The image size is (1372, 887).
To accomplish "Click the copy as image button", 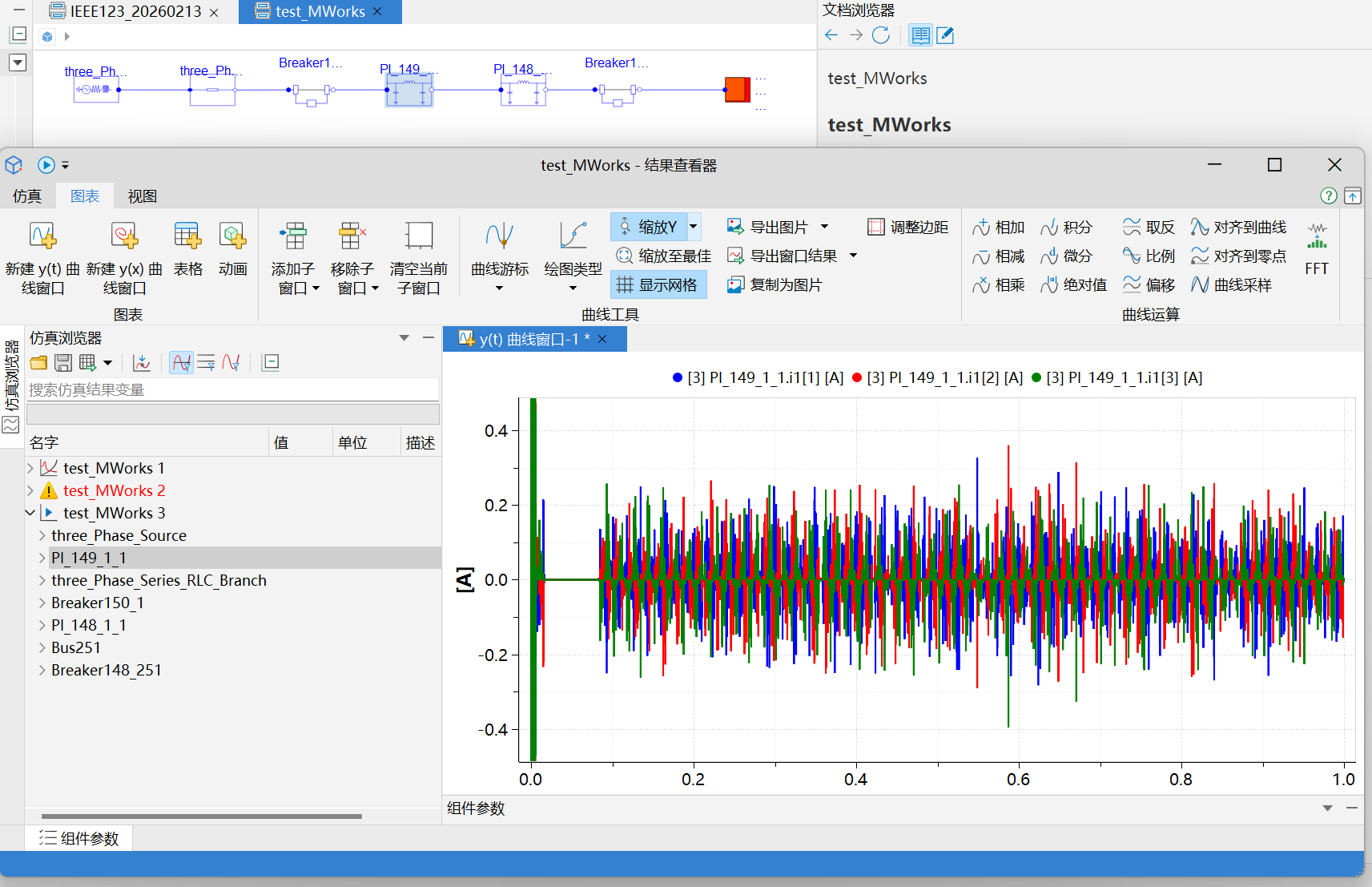I will [x=775, y=285].
